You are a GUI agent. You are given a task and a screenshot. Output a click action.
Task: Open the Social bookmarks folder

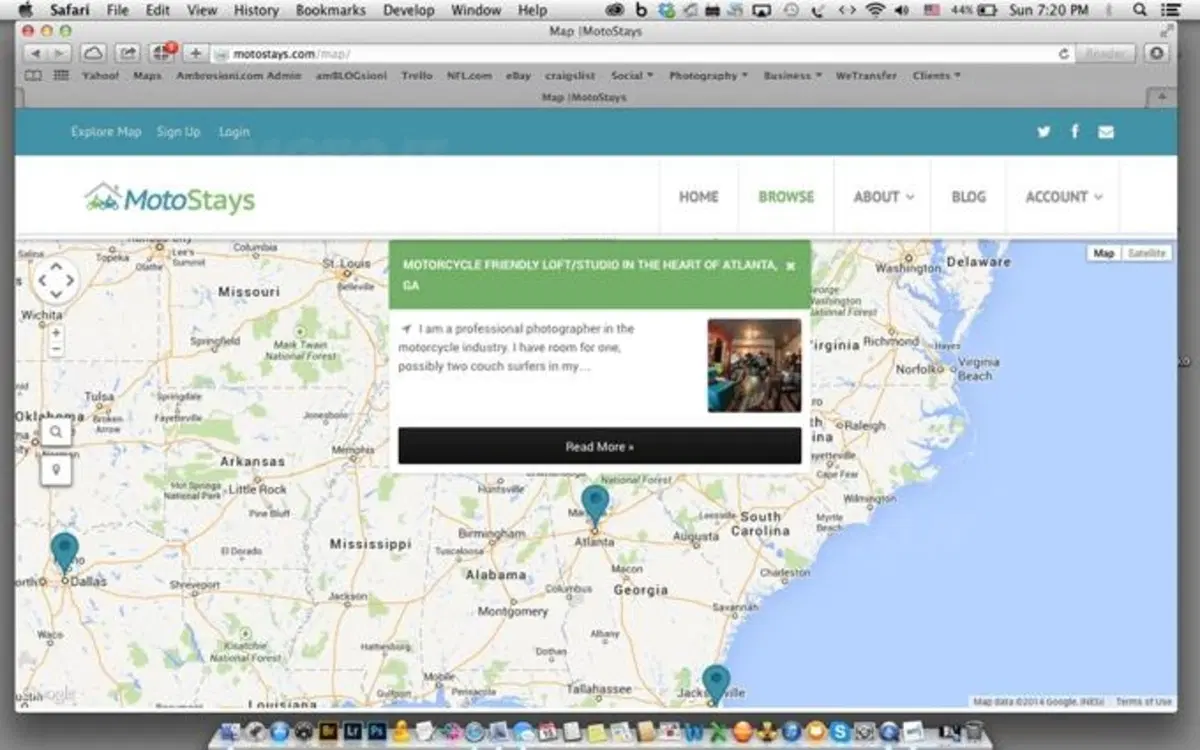(x=632, y=75)
